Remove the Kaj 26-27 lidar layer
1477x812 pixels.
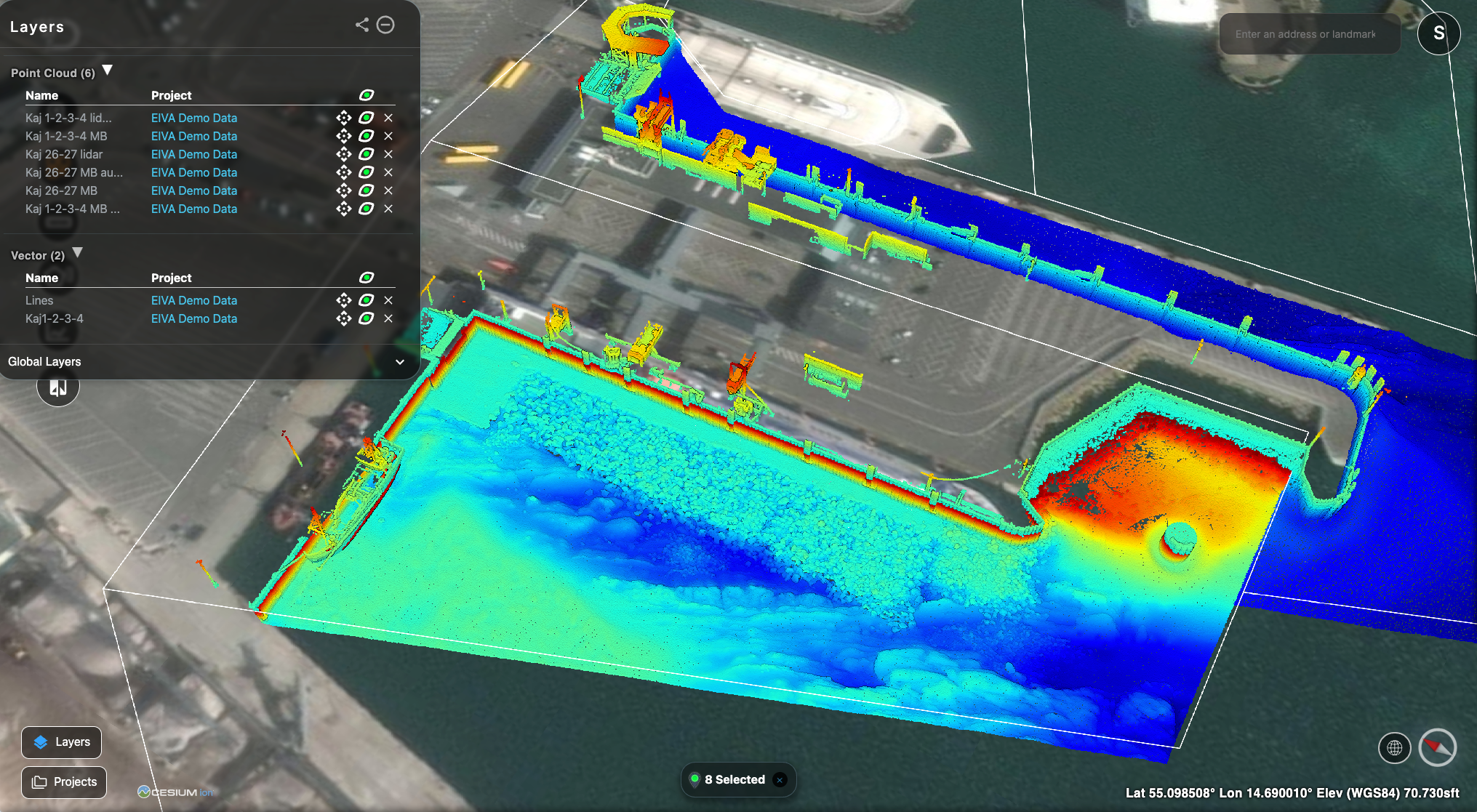point(388,154)
